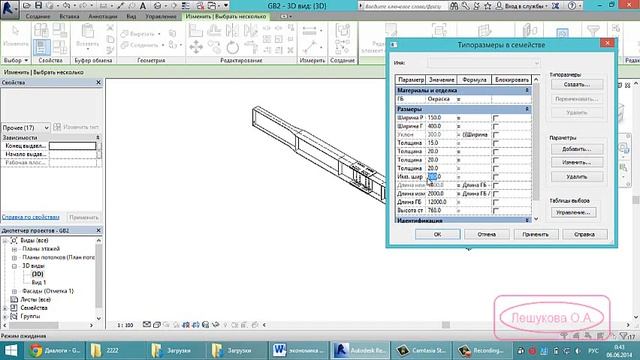This screenshot has height=360, width=640.
Task: Select the Move tool in Редактирование panel
Action: pos(196,47)
